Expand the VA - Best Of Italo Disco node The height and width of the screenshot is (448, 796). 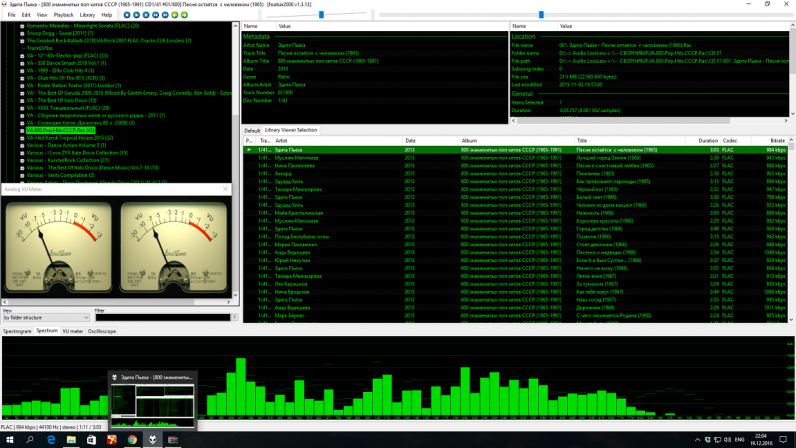click(22, 100)
